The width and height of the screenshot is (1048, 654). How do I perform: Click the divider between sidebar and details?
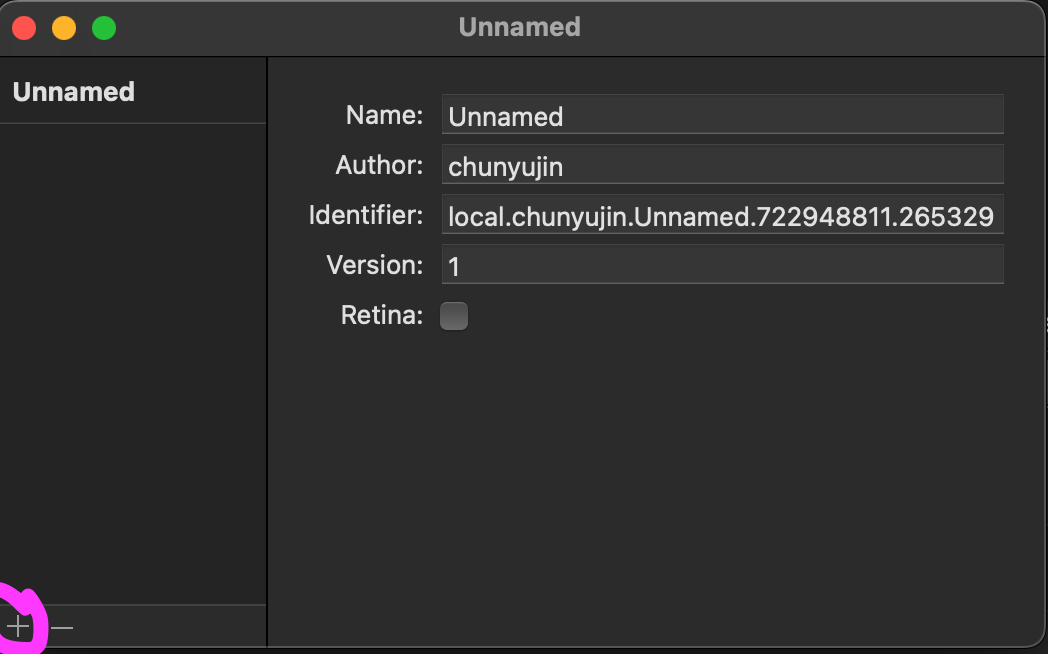[267, 350]
